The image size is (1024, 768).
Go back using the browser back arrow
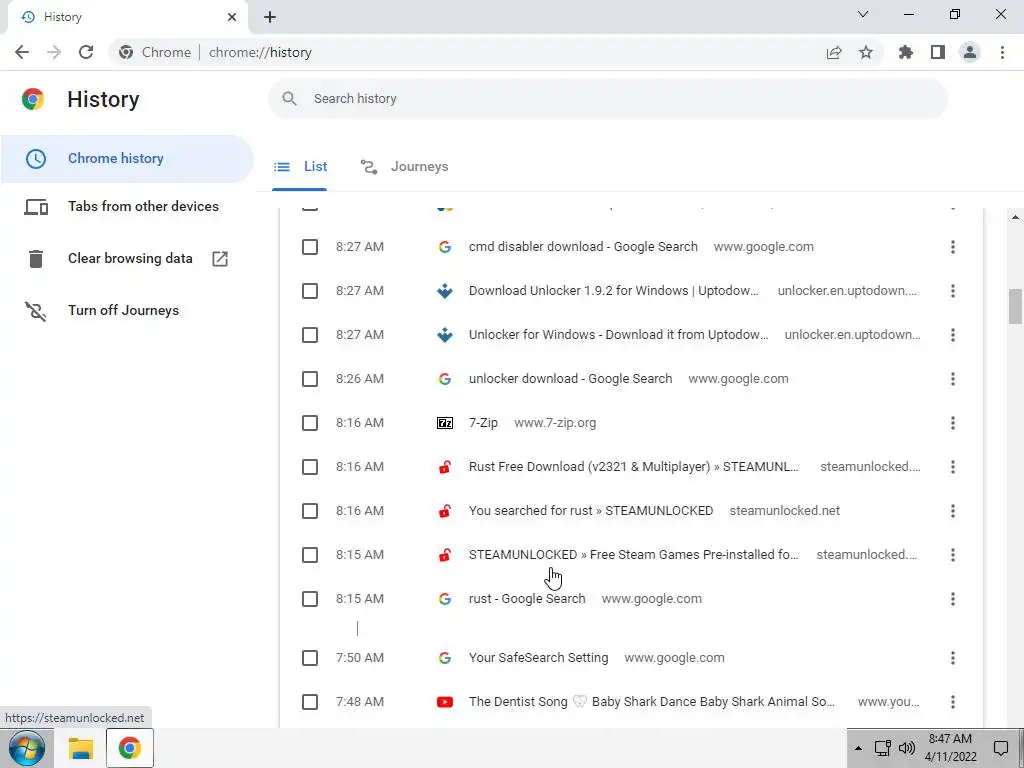coord(22,52)
